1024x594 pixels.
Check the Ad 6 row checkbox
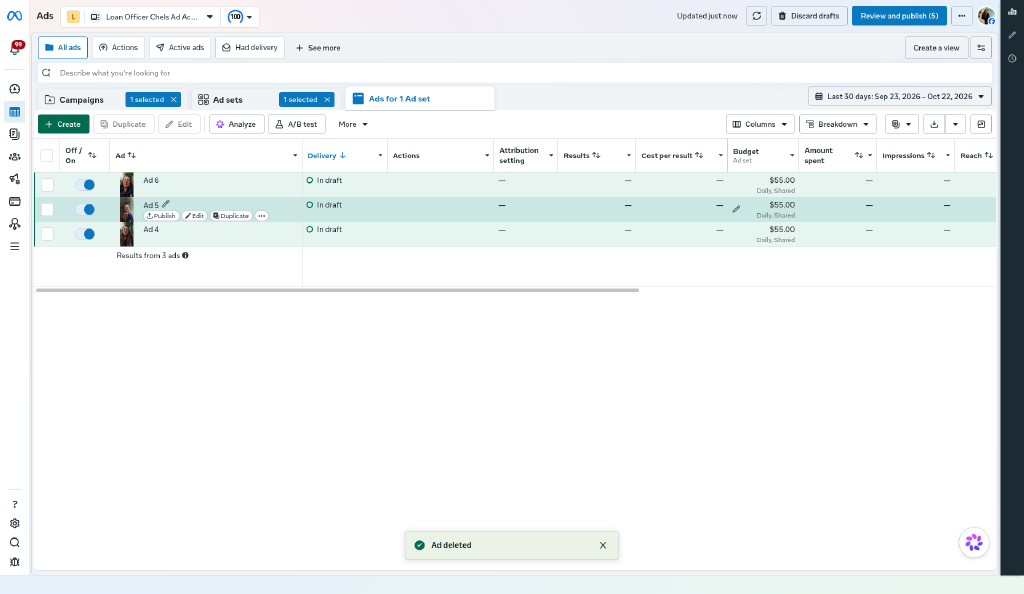pyautogui.click(x=47, y=185)
